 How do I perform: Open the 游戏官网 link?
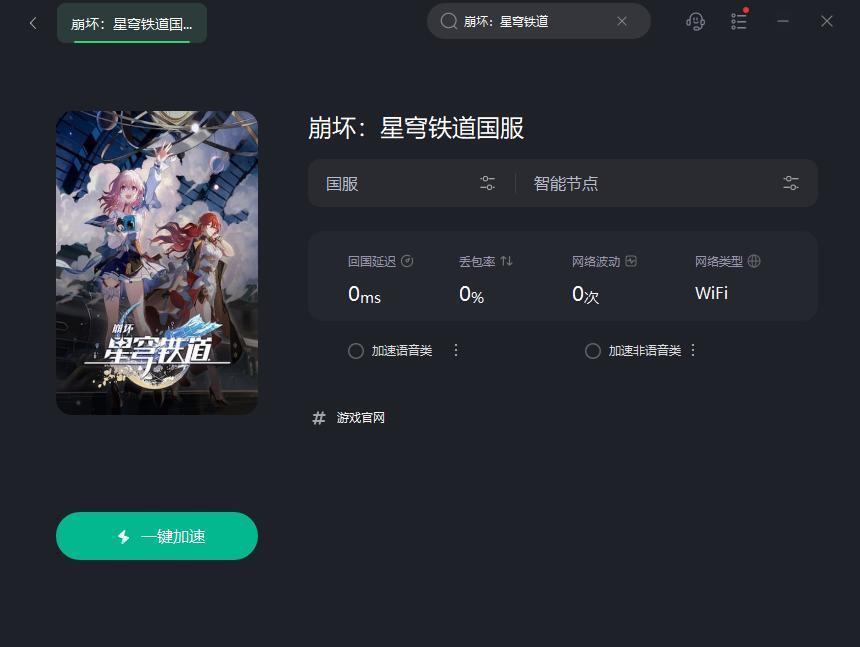point(360,418)
